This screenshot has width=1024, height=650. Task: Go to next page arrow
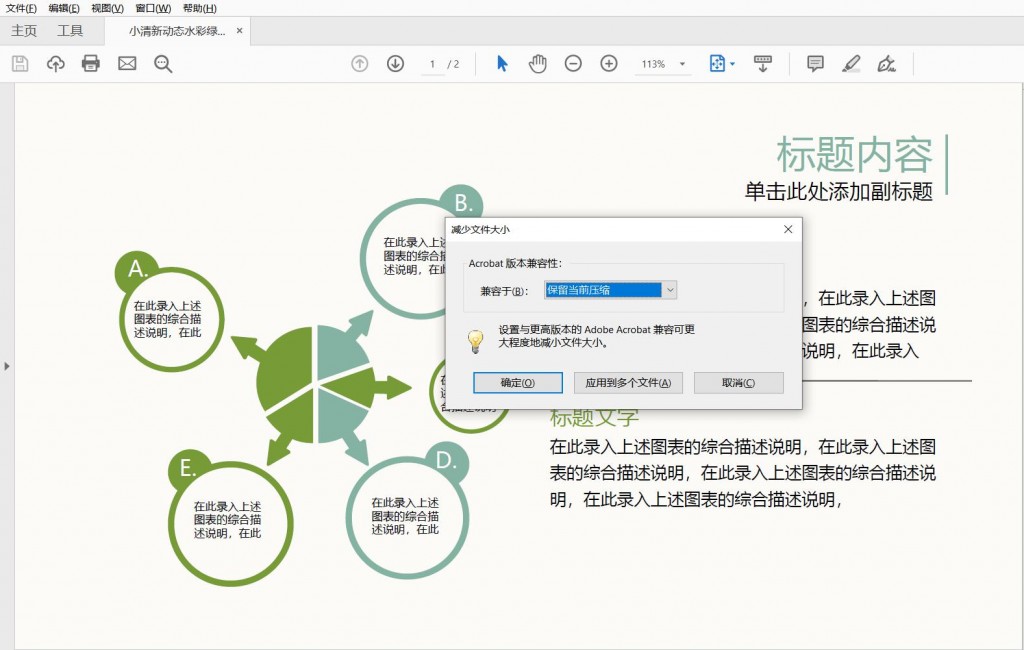tap(395, 63)
